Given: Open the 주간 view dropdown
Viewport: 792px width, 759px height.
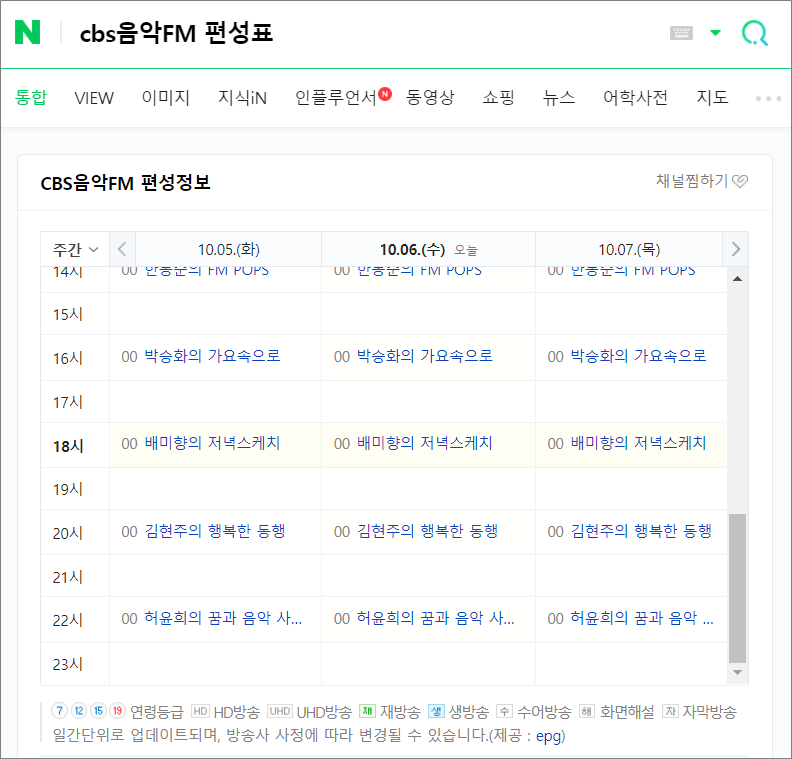Looking at the screenshot, I should tap(75, 249).
